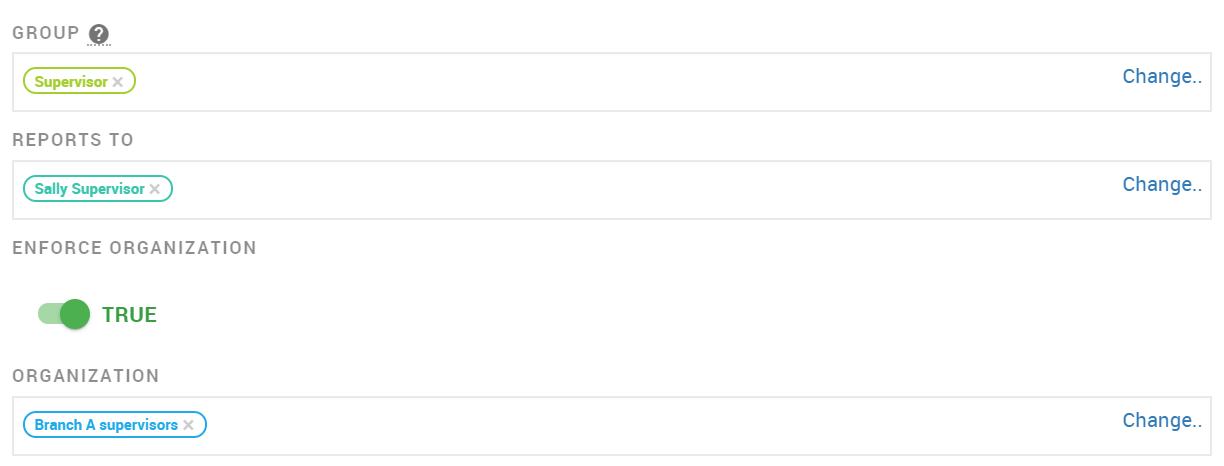Remove the Supervisor tag with its x
Image resolution: width=1224 pixels, height=466 pixels.
pyautogui.click(x=118, y=82)
